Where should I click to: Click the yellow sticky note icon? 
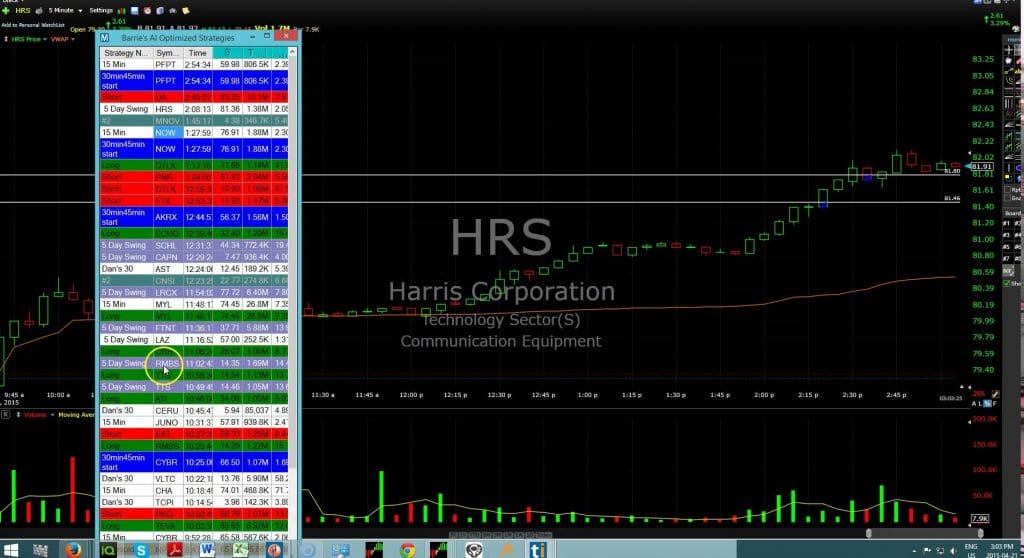coord(185,10)
